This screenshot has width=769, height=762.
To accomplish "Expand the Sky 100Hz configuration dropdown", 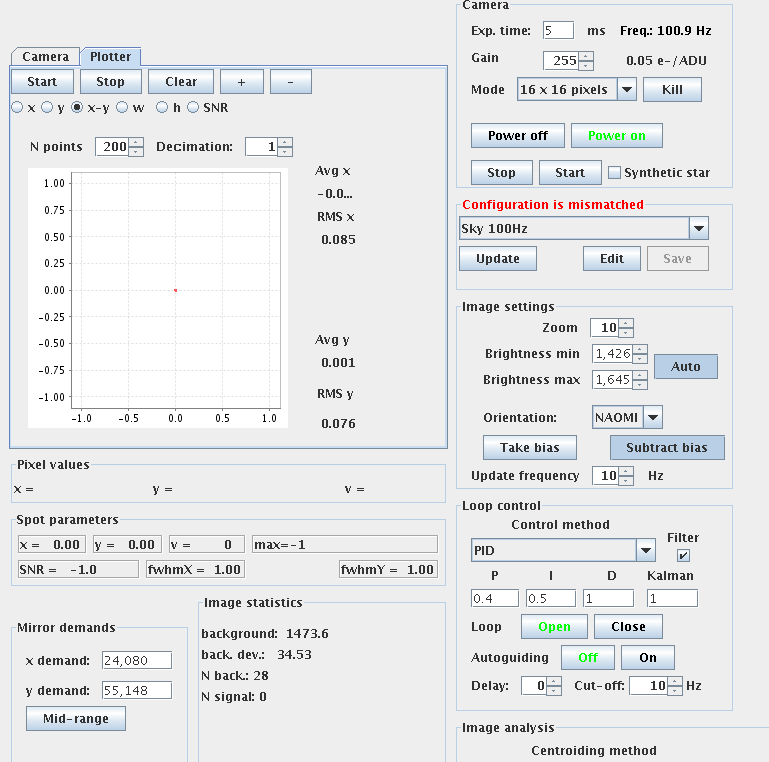I will [x=699, y=229].
